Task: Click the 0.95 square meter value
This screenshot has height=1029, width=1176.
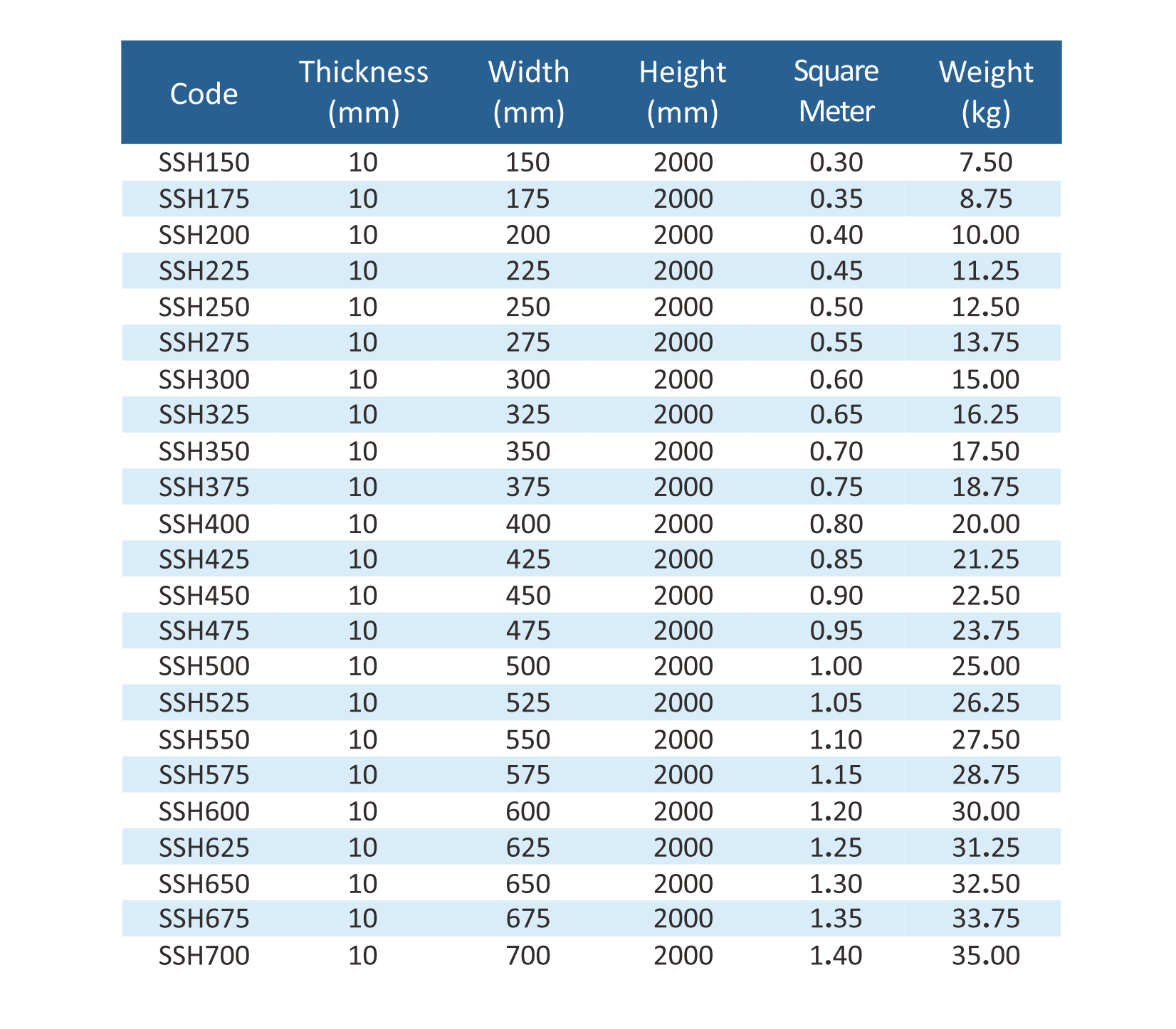Action: tap(836, 631)
